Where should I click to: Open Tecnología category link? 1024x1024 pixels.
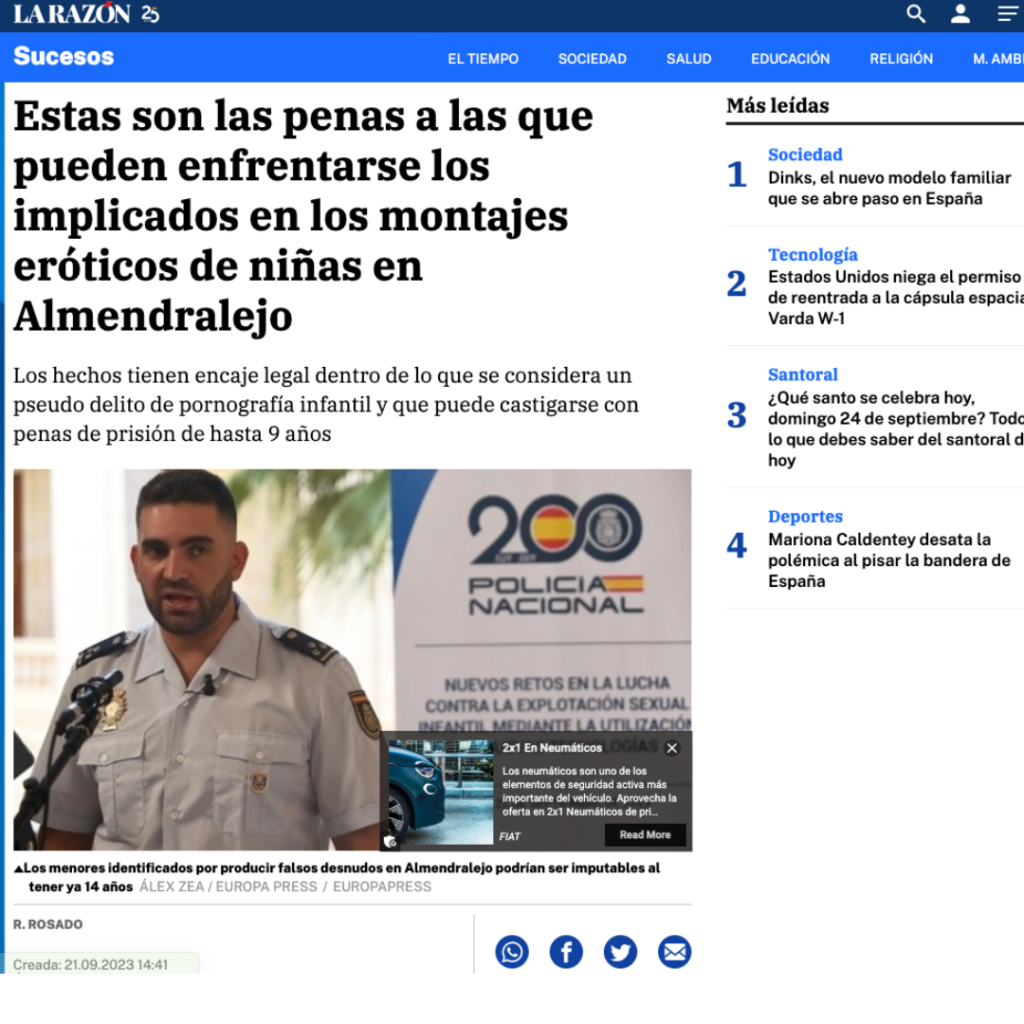click(812, 255)
